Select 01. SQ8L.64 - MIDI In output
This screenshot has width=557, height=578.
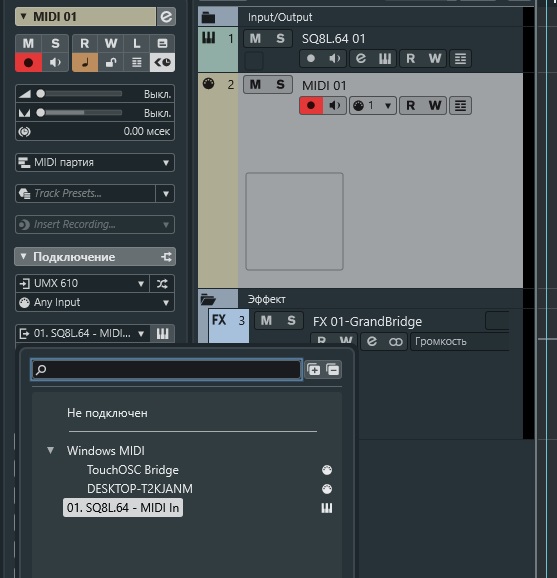123,508
